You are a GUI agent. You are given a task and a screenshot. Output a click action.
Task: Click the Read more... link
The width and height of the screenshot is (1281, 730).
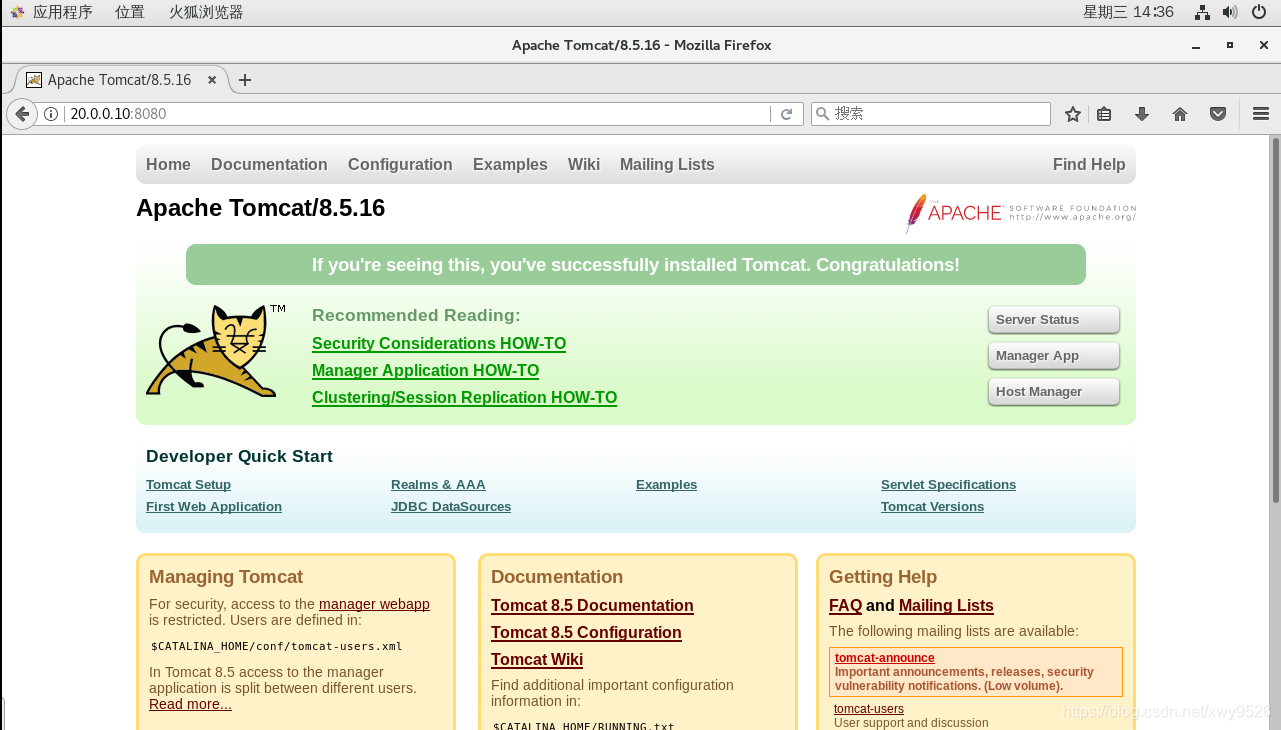coord(190,704)
